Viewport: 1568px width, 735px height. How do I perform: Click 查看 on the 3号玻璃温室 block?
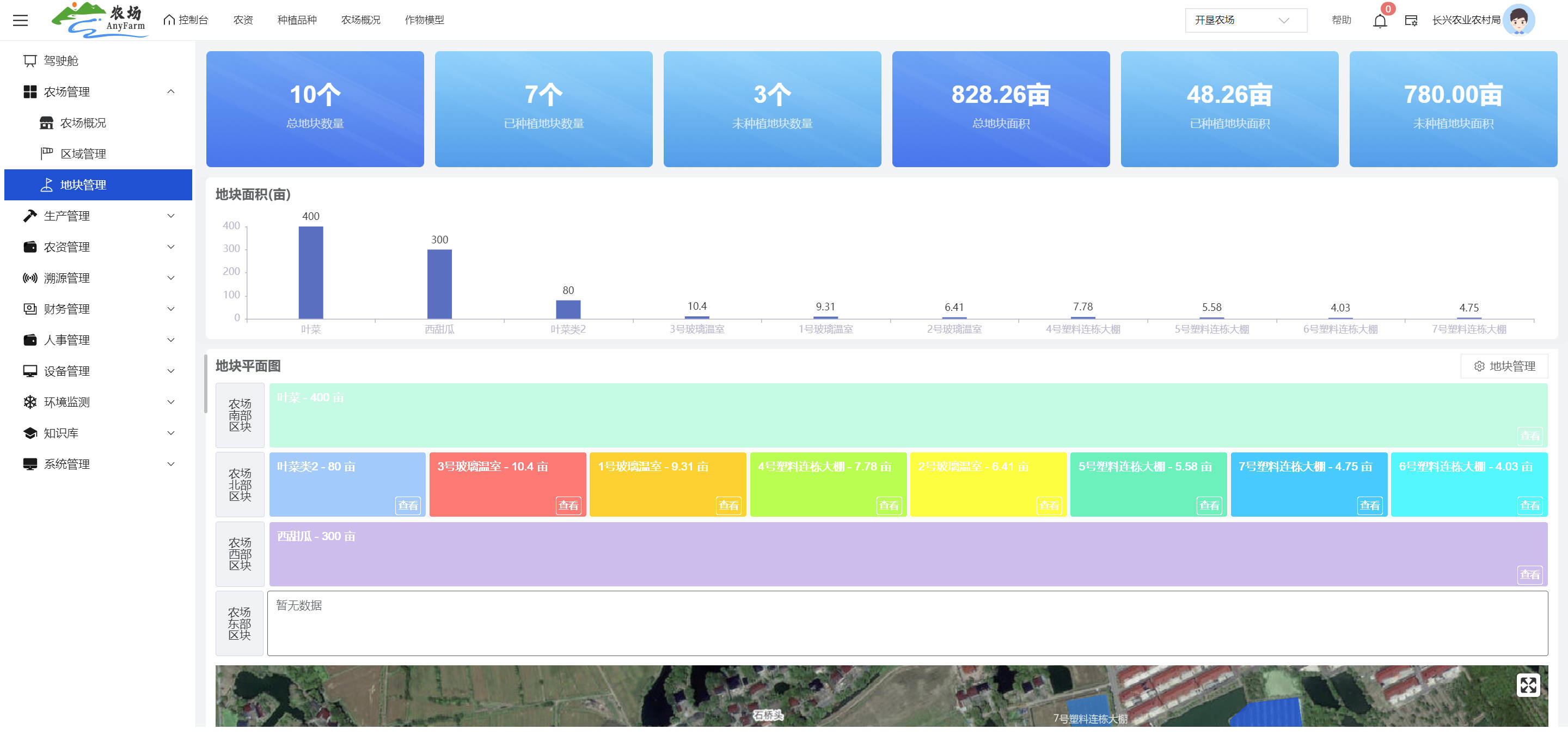coord(568,505)
